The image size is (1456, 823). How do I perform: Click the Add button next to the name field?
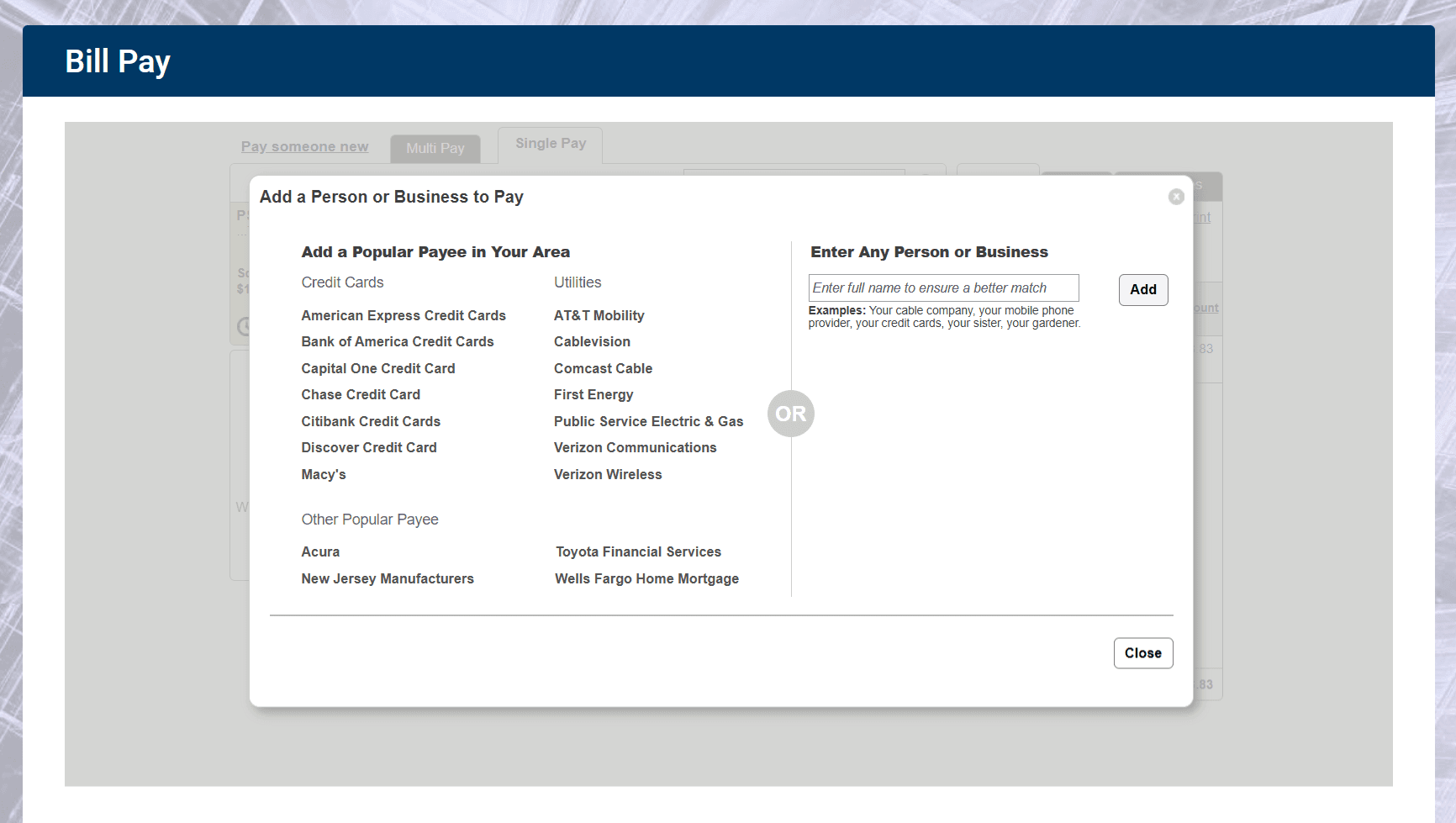[1143, 290]
